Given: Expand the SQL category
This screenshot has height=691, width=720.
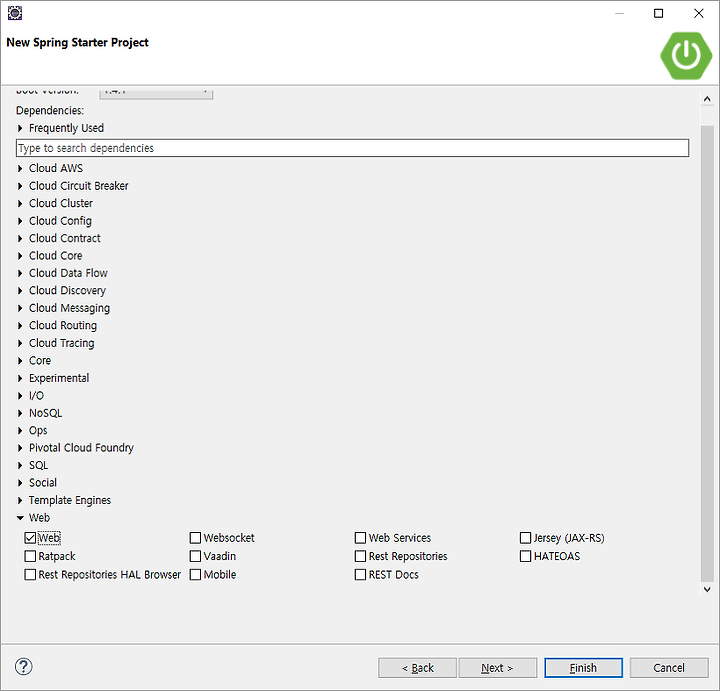Looking at the screenshot, I should click(20, 466).
